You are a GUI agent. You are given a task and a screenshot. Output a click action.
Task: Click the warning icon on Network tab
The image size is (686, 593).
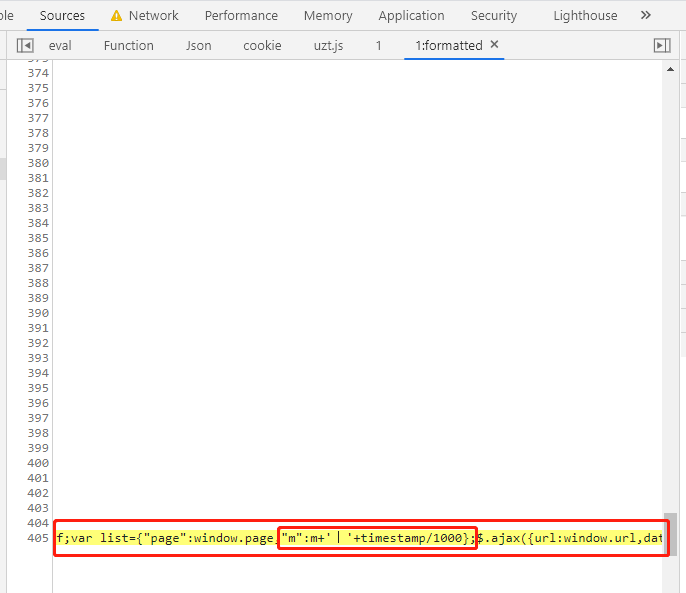[x=117, y=15]
